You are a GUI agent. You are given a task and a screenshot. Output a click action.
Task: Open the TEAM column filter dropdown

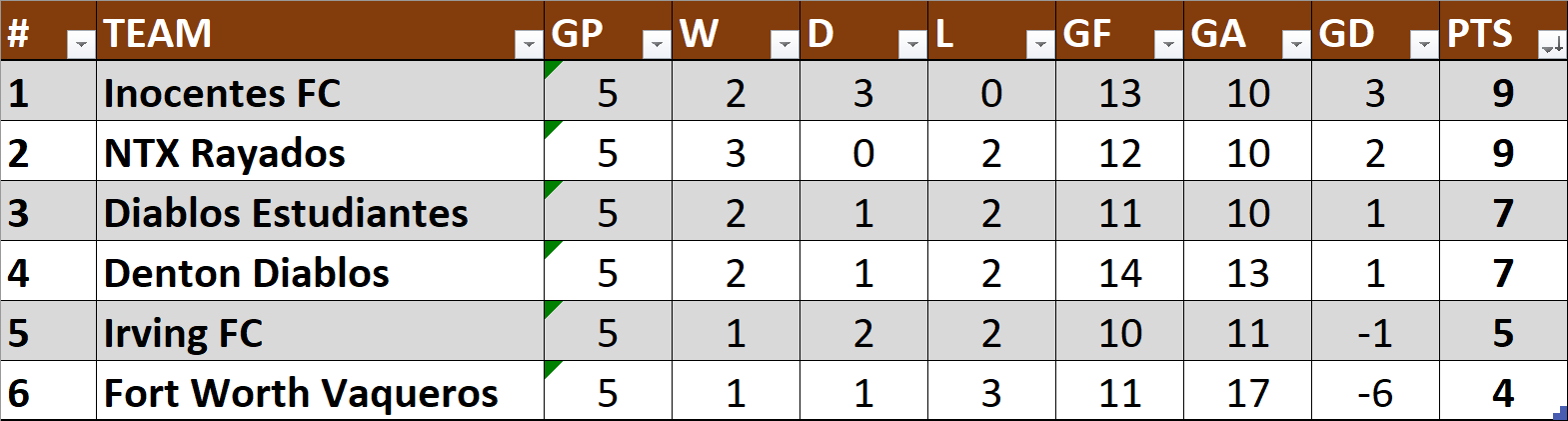coord(528,44)
